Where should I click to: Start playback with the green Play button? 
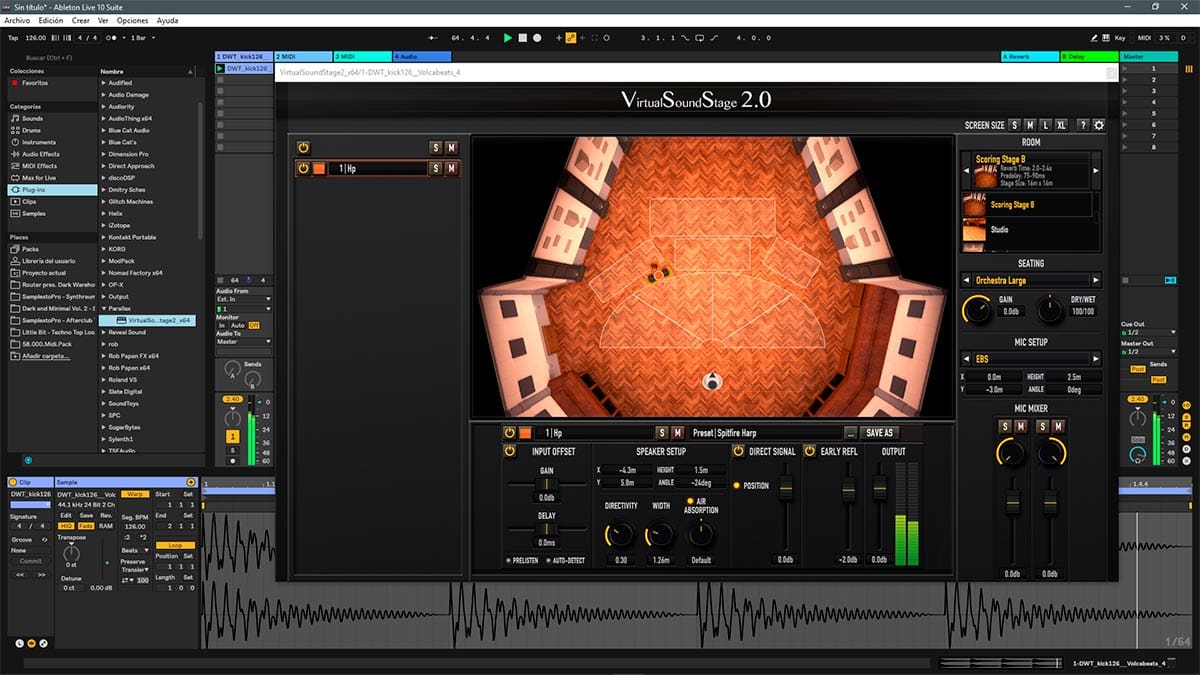(x=508, y=38)
